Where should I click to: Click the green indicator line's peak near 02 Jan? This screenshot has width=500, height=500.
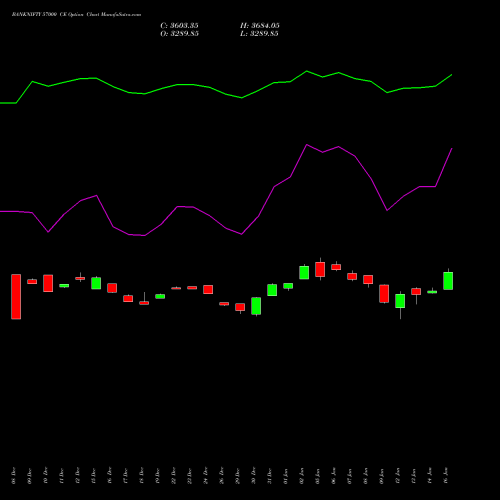(x=307, y=71)
